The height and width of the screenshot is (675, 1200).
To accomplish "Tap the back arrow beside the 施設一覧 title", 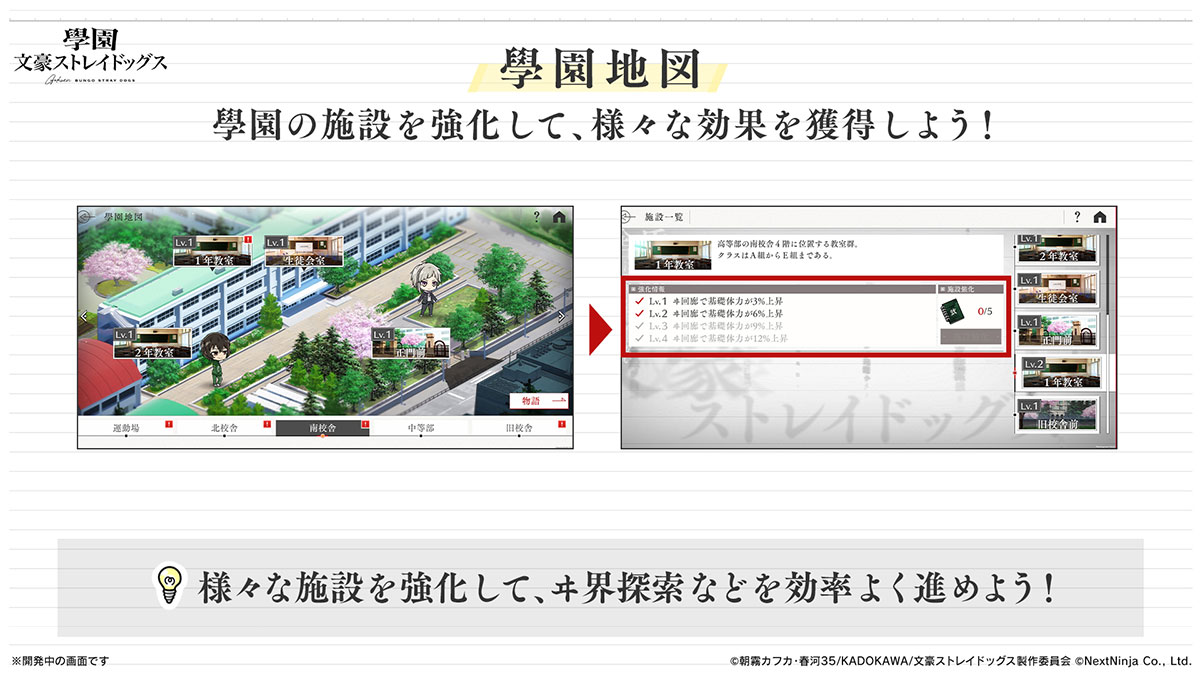I will coord(626,217).
